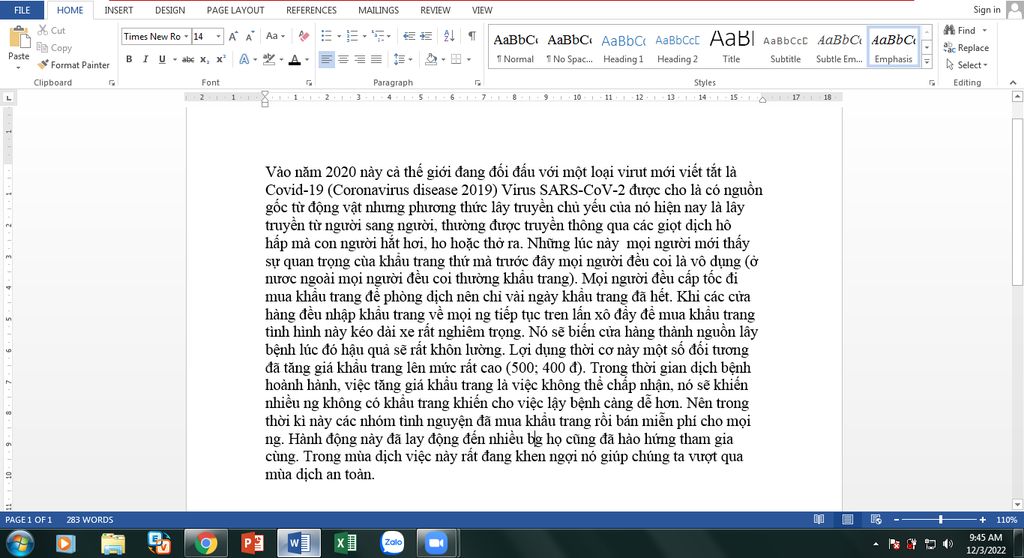Copy selection to clipboard
This screenshot has height=558, width=1024.
point(54,48)
